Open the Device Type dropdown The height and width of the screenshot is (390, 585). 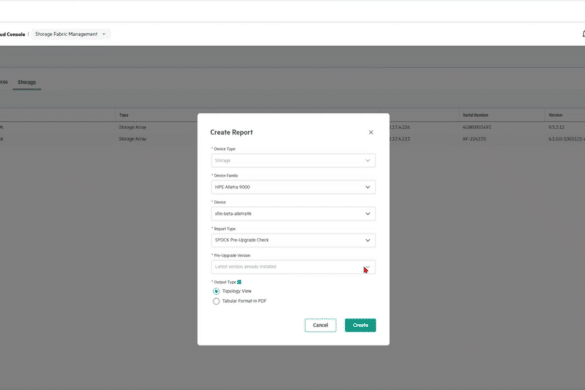tap(293, 160)
